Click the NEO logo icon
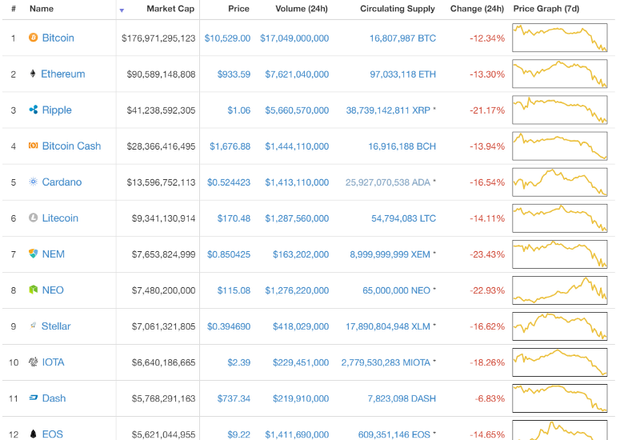 (x=33, y=289)
